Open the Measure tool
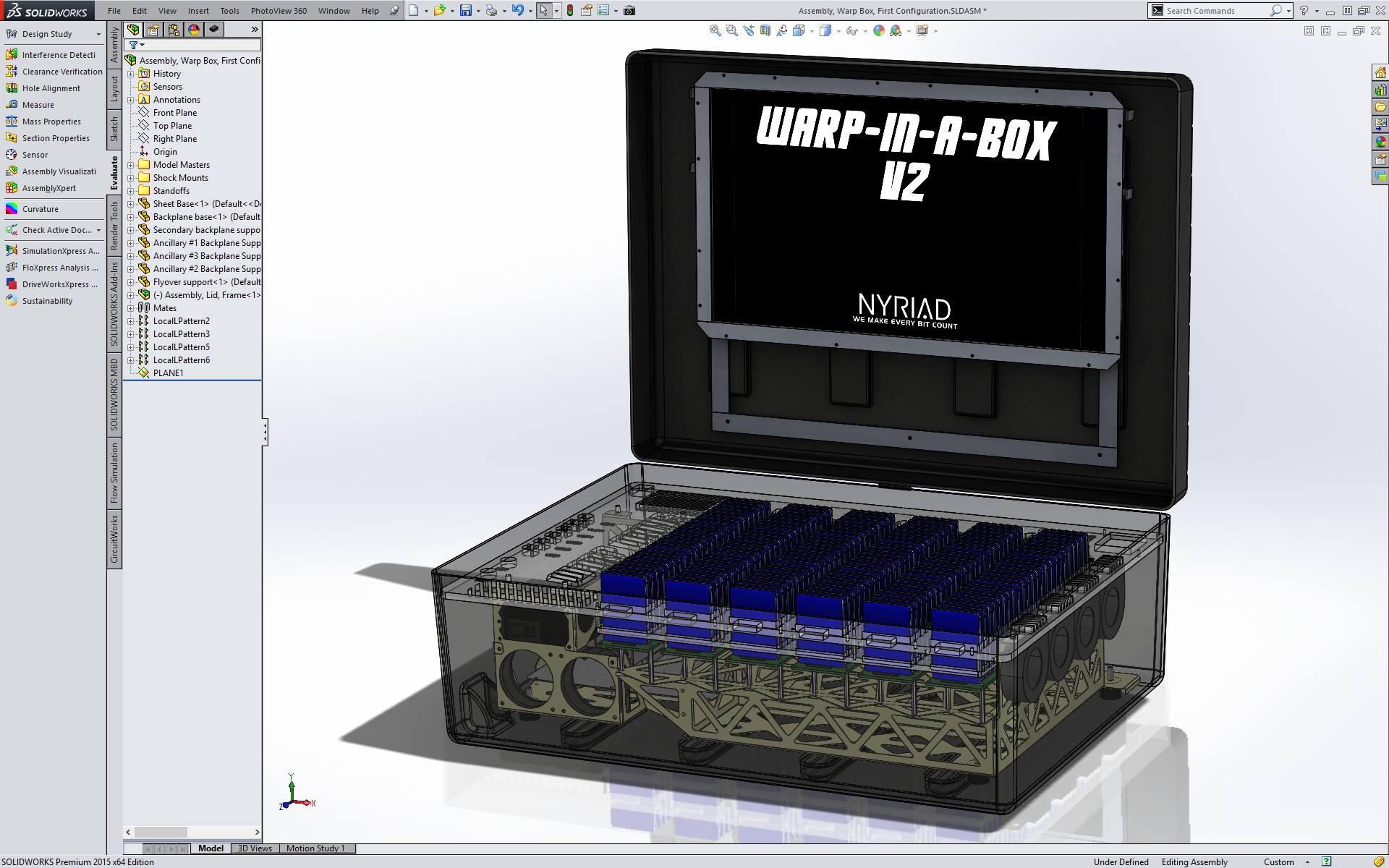 pos(38,105)
